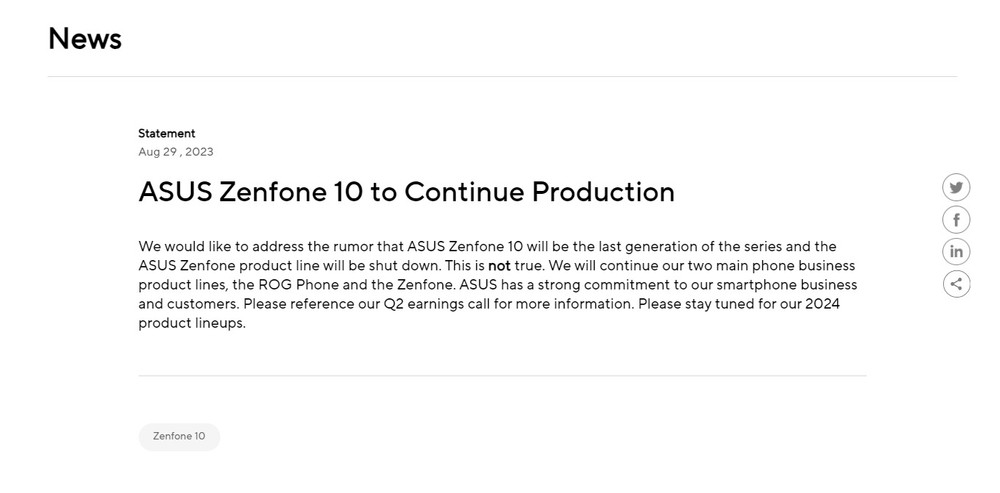Screen dimensions: 1000x493
Task: Click the ASUS Zenfone 10 article title
Action: point(406,192)
